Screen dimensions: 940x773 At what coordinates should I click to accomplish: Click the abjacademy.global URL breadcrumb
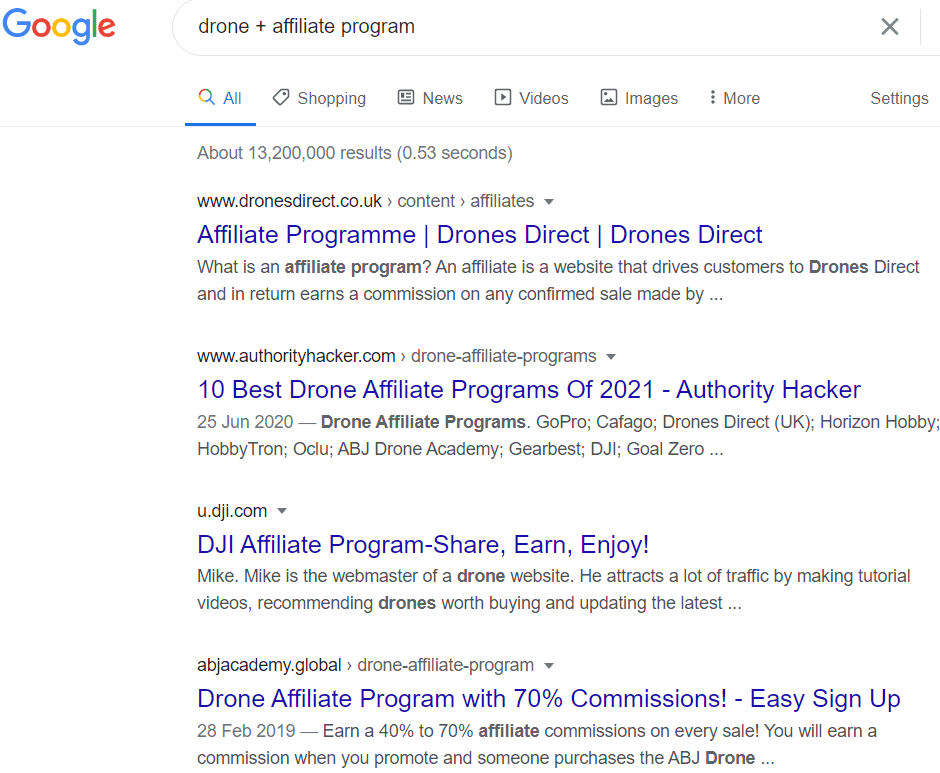tap(366, 665)
